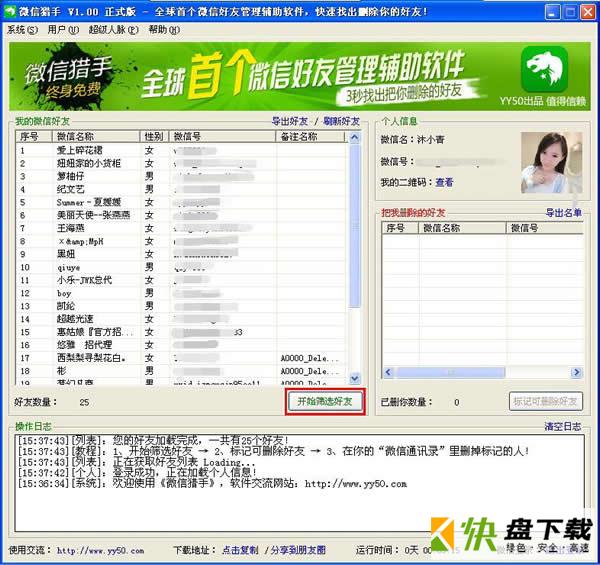Screen dimensions: 600x565
Task: Click the deleted-friends horizontal scrollbar thumb
Action: click(450, 372)
